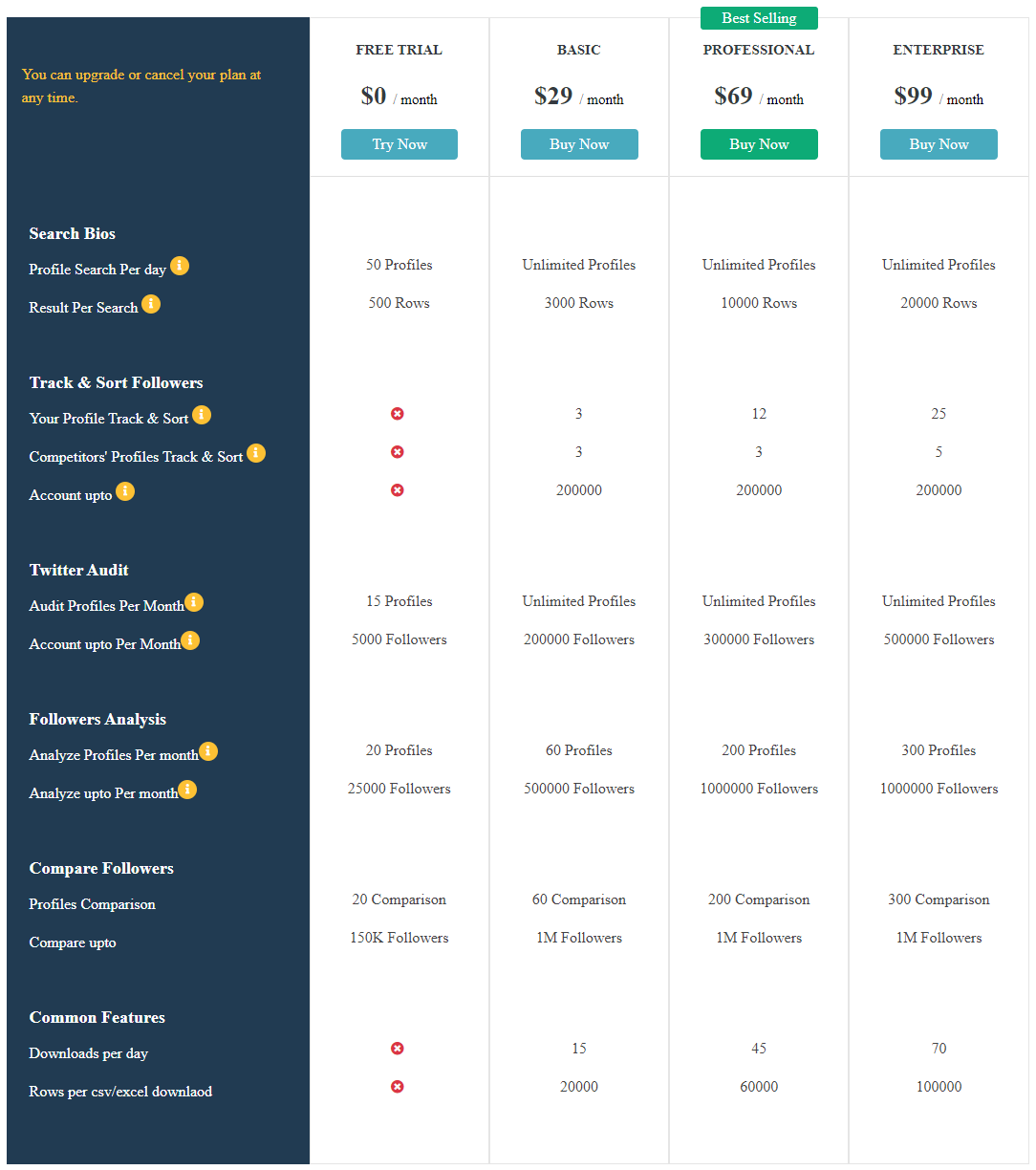Buy the Basic $29 plan

(x=579, y=144)
